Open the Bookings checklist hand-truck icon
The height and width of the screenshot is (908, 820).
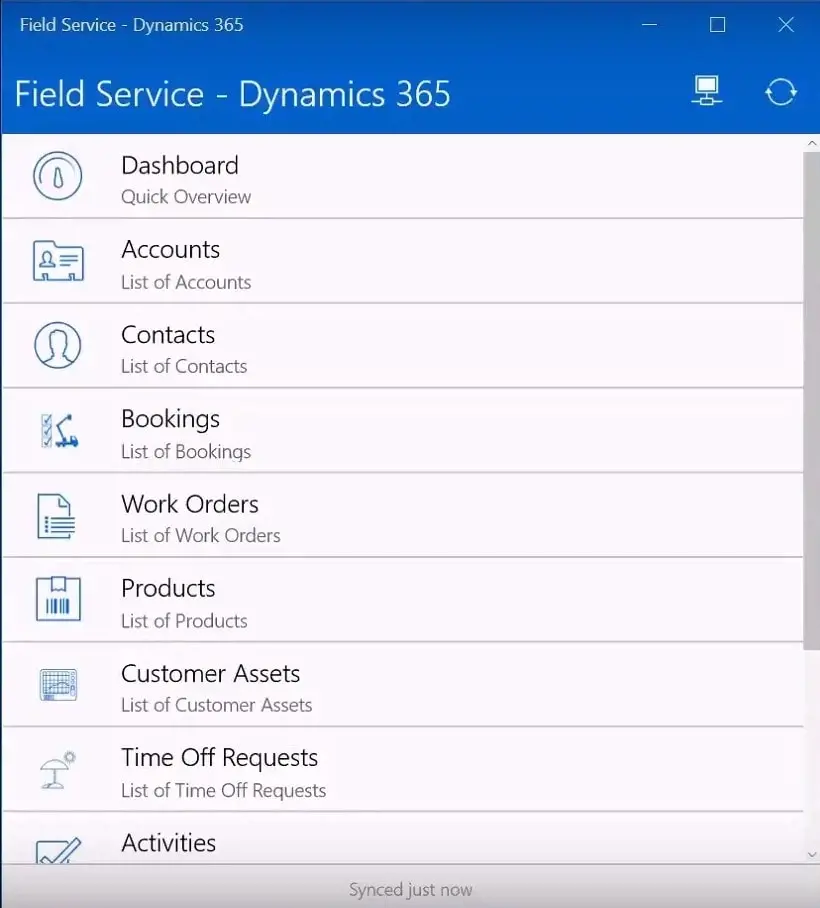click(x=60, y=430)
